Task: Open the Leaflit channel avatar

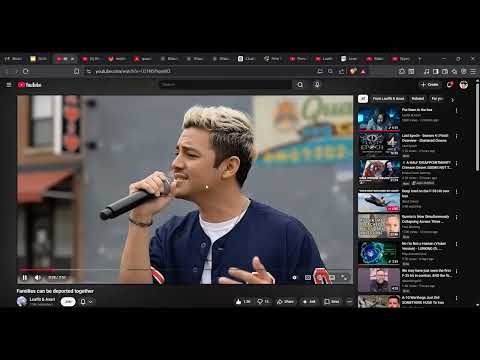Action: pos(22,301)
